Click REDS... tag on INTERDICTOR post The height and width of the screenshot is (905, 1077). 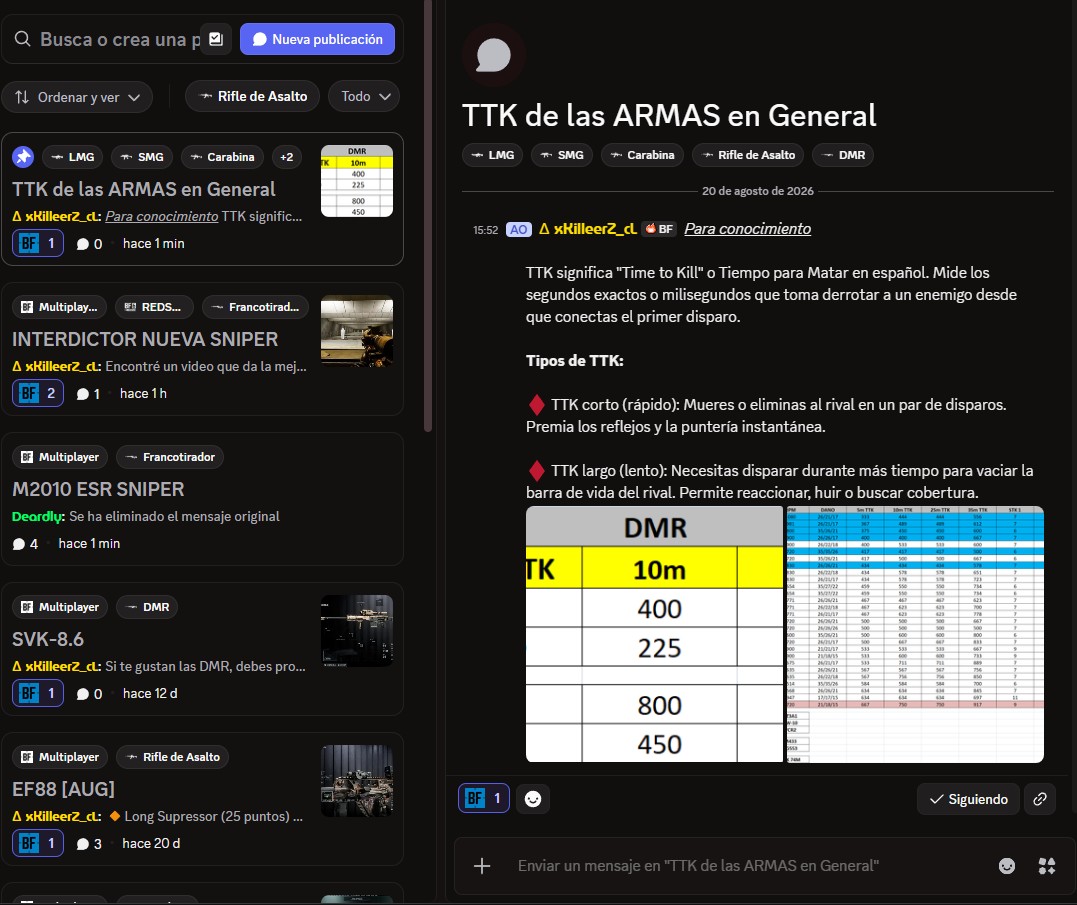[155, 307]
